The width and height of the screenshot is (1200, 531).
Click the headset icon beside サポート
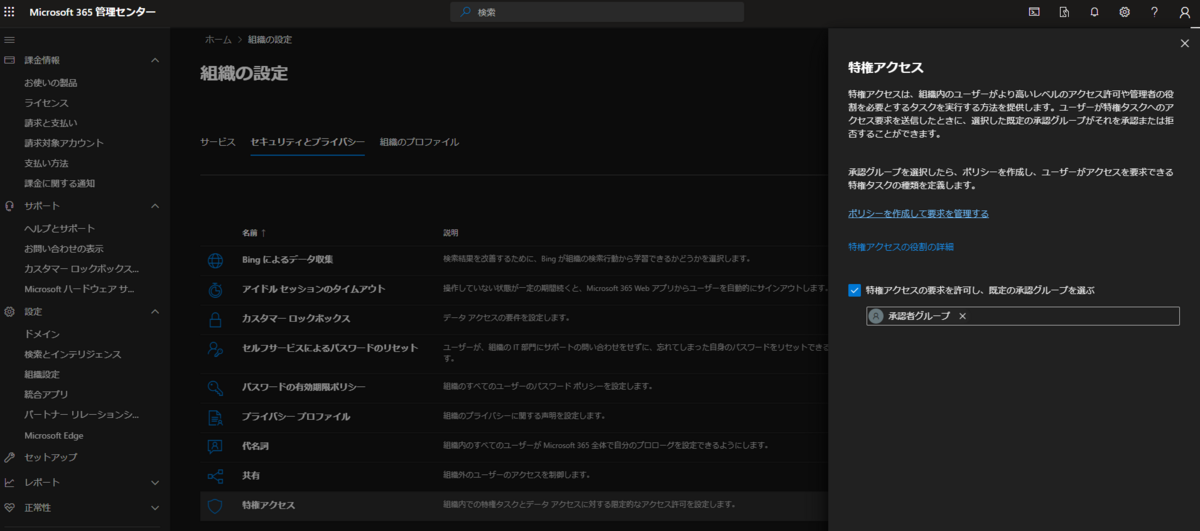[x=10, y=206]
